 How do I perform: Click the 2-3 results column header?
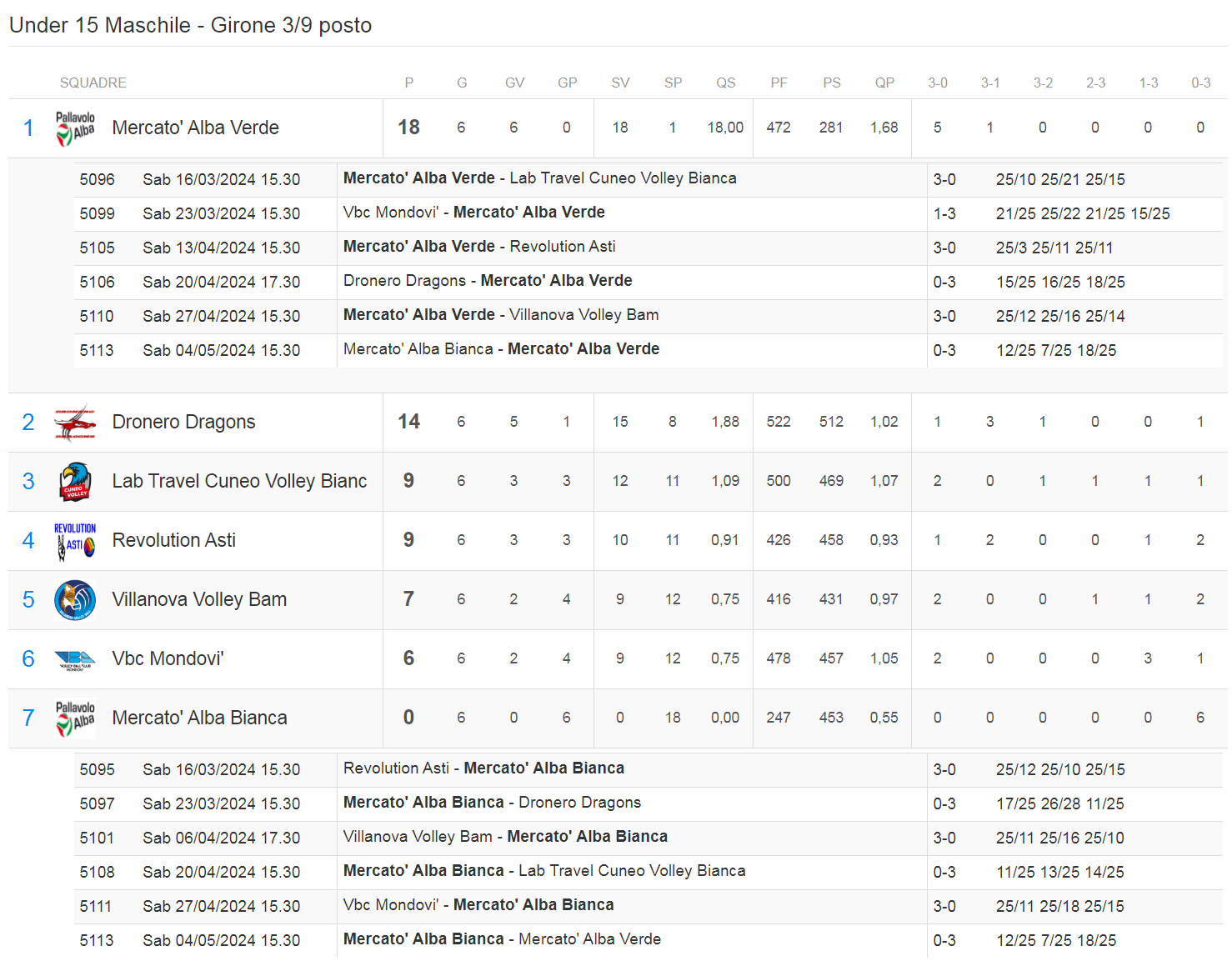1095,83
